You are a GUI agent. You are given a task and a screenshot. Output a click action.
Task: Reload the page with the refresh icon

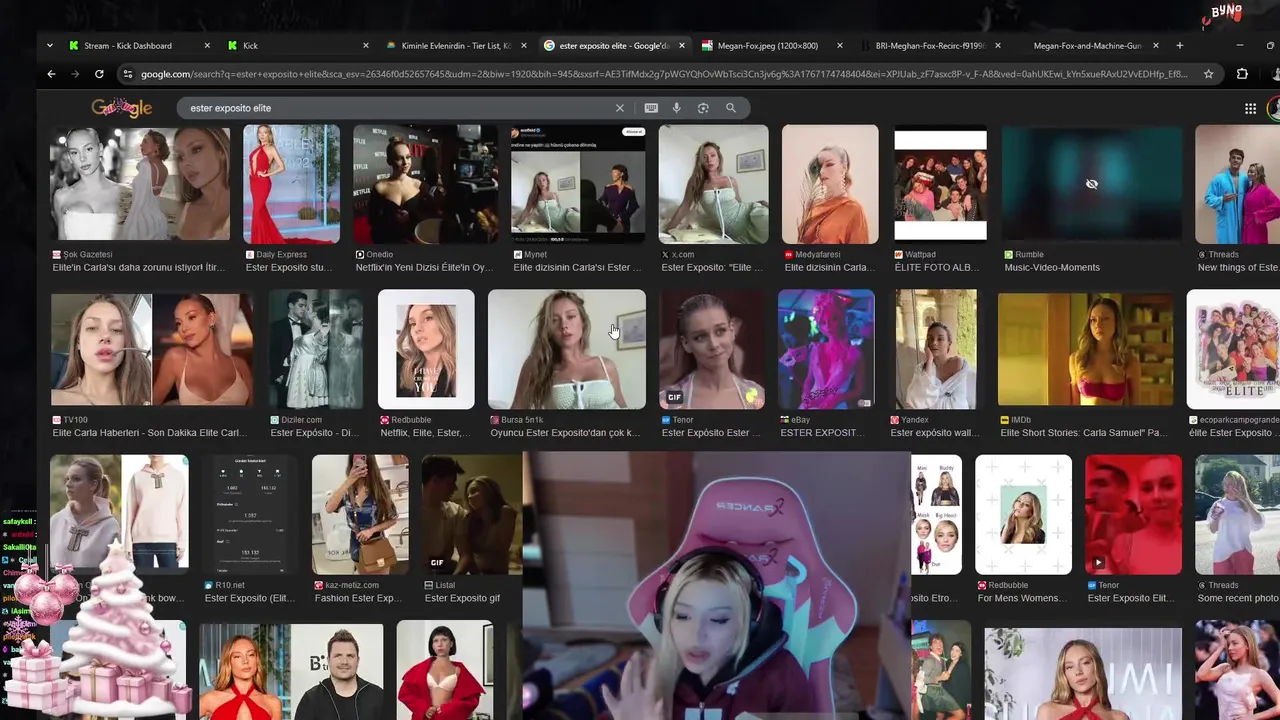click(99, 74)
